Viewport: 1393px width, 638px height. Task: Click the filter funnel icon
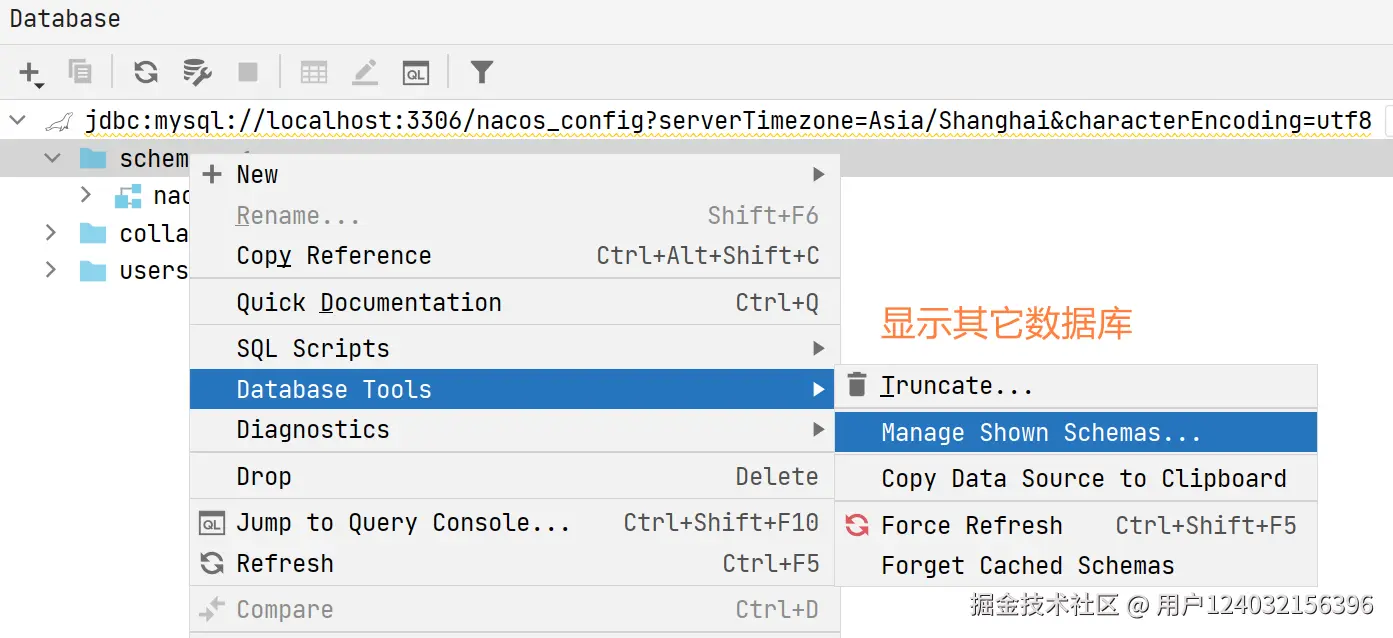(x=482, y=72)
